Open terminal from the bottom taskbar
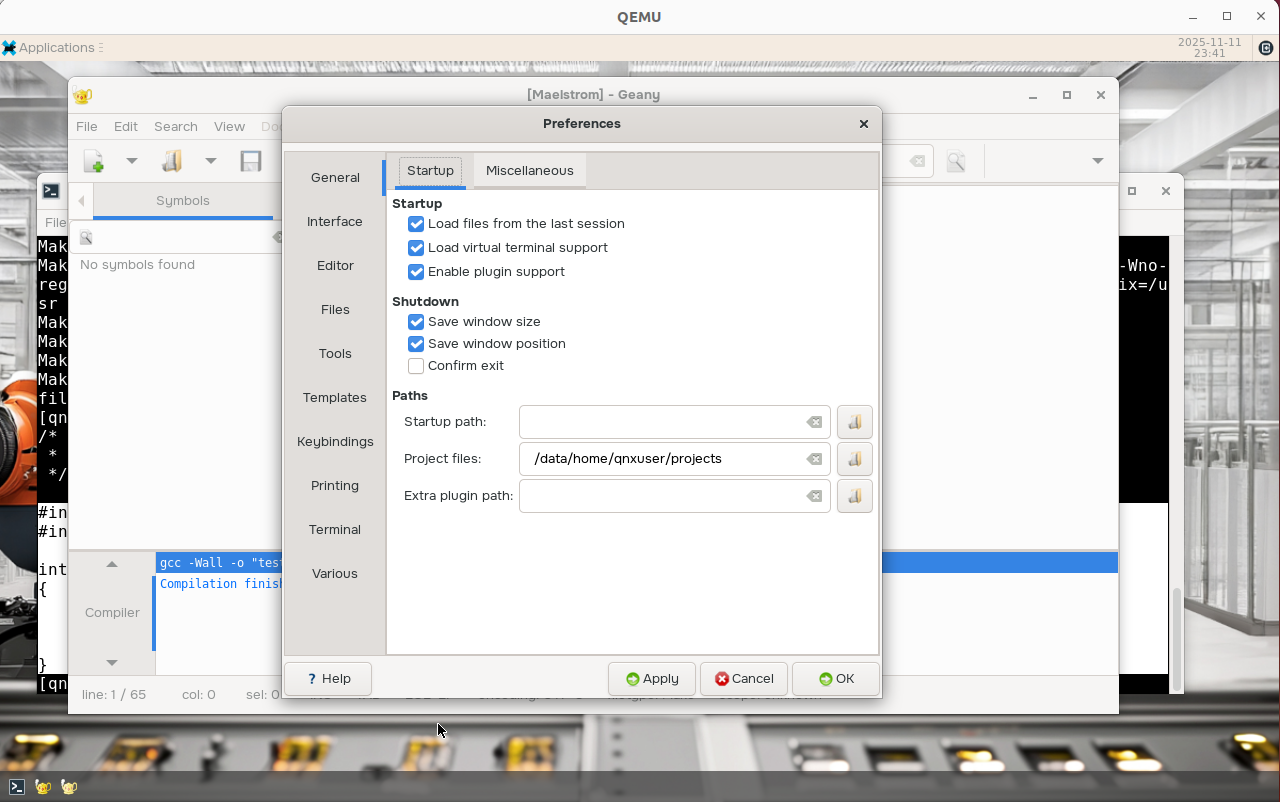This screenshot has width=1280, height=802. click(17, 787)
